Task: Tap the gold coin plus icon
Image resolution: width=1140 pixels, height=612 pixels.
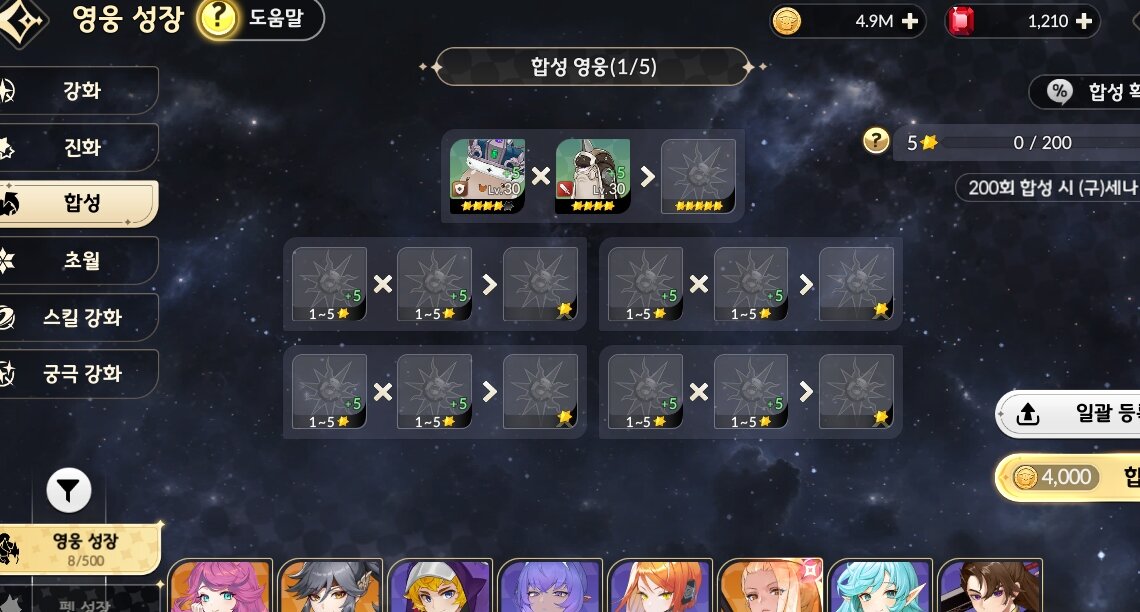Action: (910, 22)
